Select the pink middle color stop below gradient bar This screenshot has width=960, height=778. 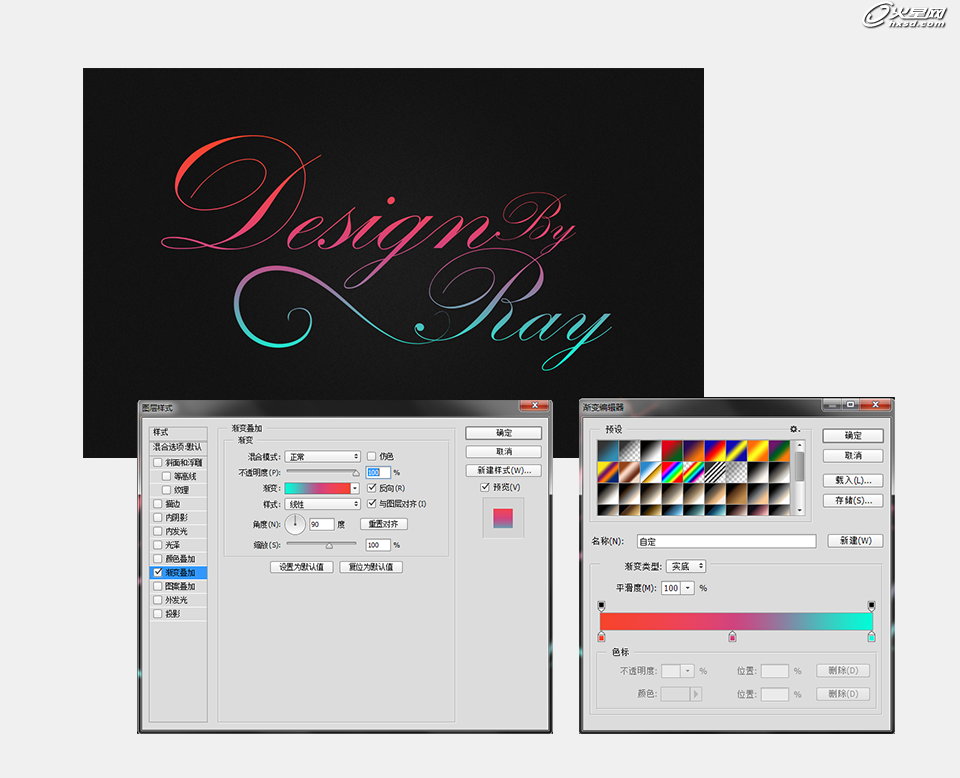coord(732,637)
